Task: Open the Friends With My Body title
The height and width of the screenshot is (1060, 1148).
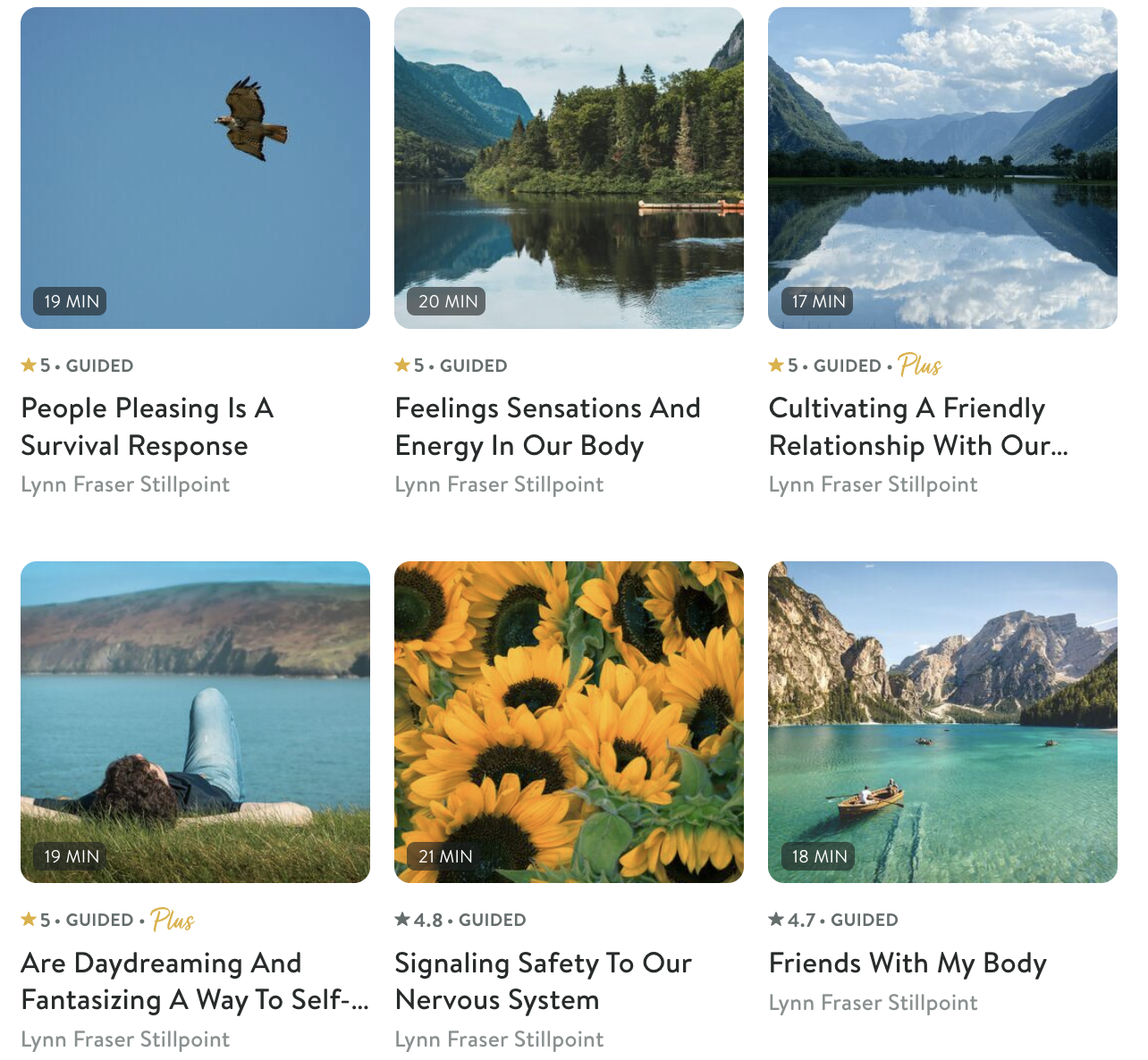Action: coord(907,963)
